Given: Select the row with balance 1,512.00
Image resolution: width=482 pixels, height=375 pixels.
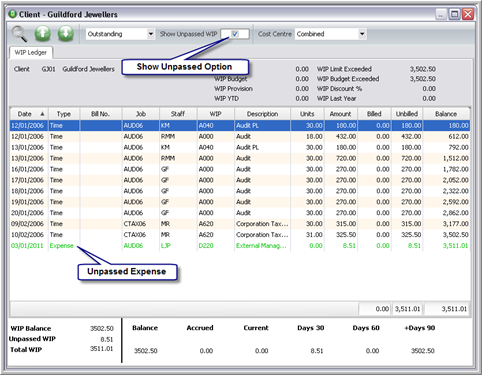Looking at the screenshot, I should (240, 158).
